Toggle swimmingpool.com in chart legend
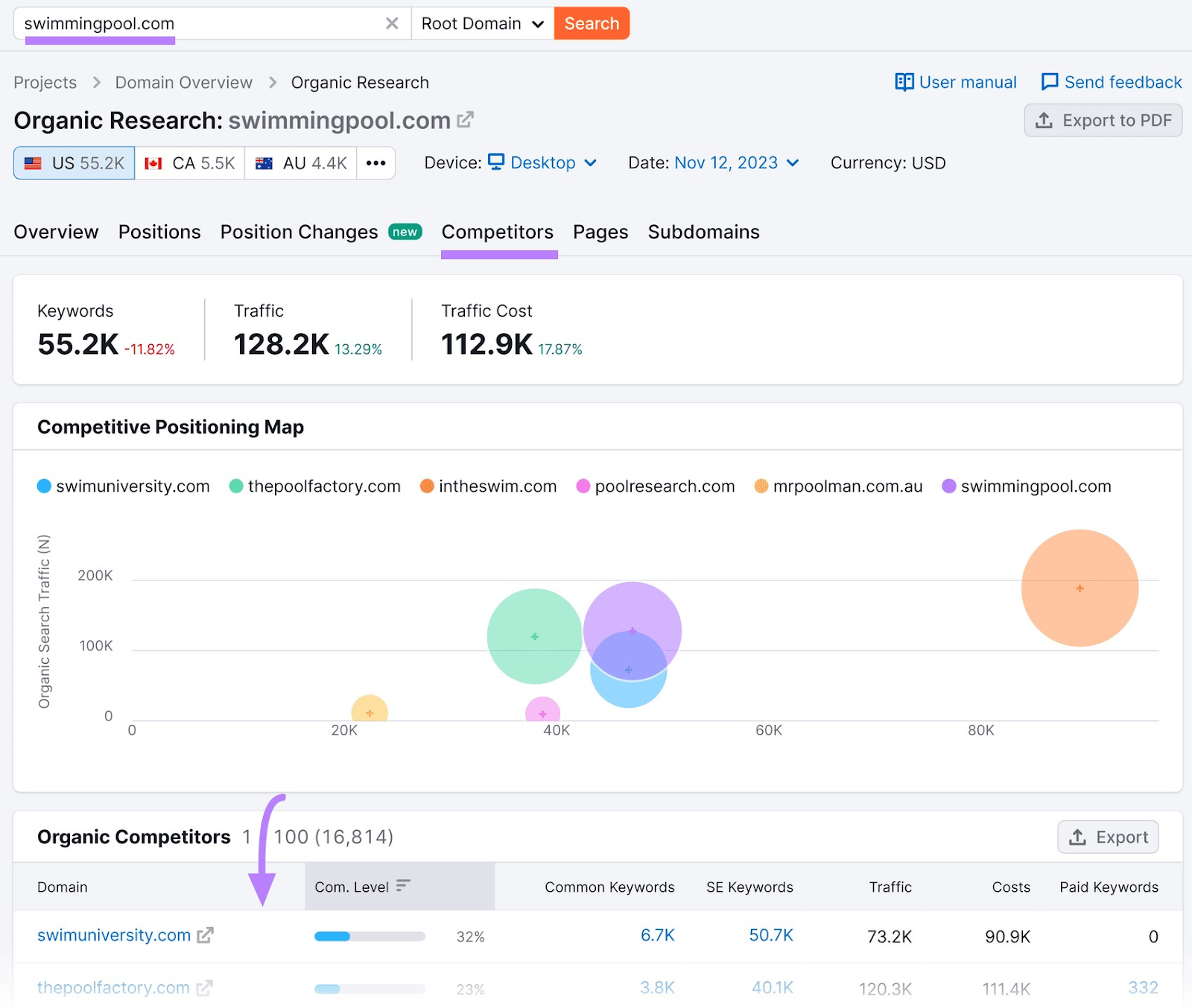 click(x=1027, y=486)
